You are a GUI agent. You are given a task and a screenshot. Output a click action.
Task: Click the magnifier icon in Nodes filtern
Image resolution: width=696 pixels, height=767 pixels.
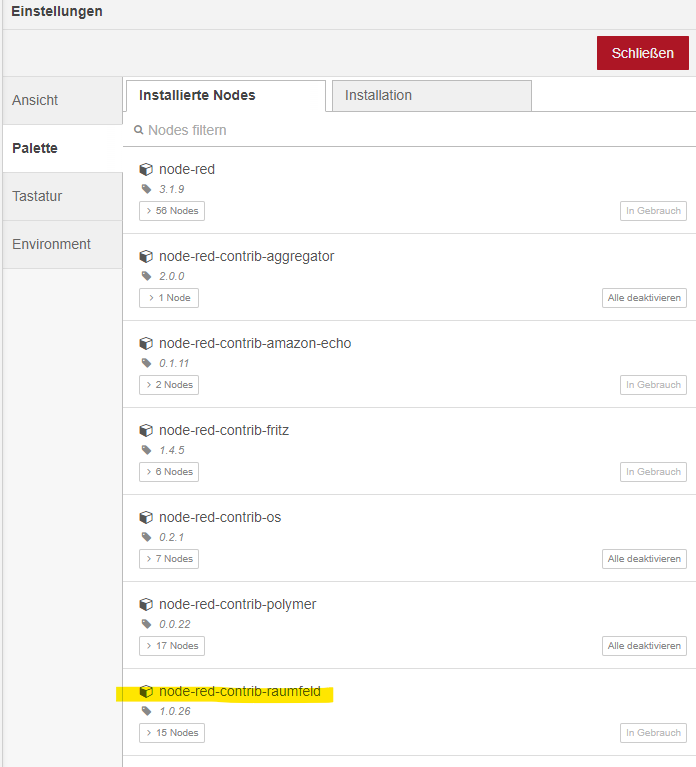[138, 130]
